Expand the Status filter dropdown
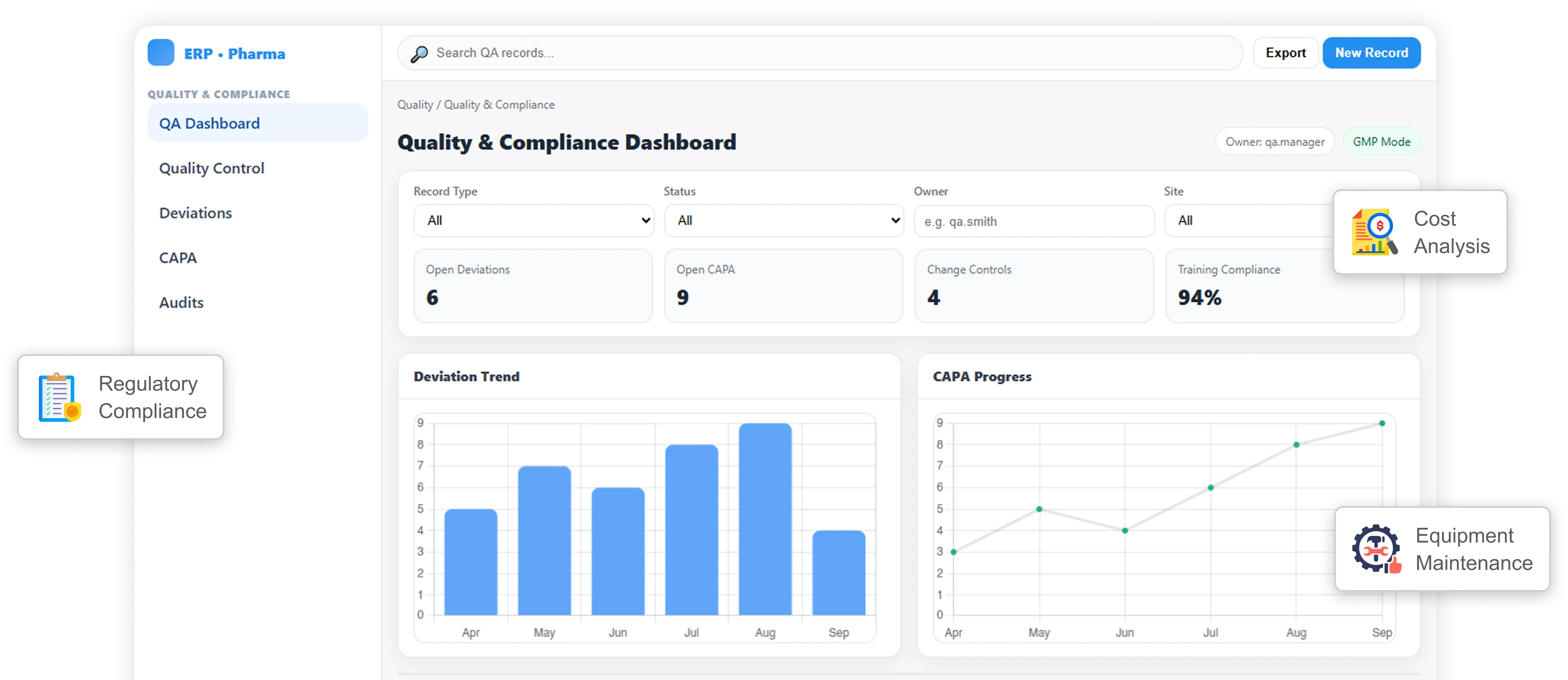Viewport: 1568px width, 680px height. [784, 220]
